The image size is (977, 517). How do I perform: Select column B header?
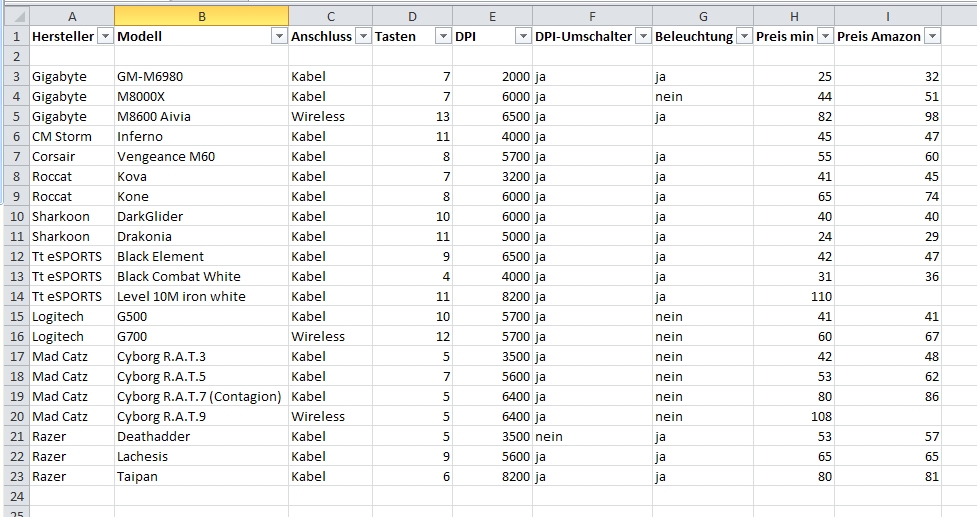pos(201,17)
